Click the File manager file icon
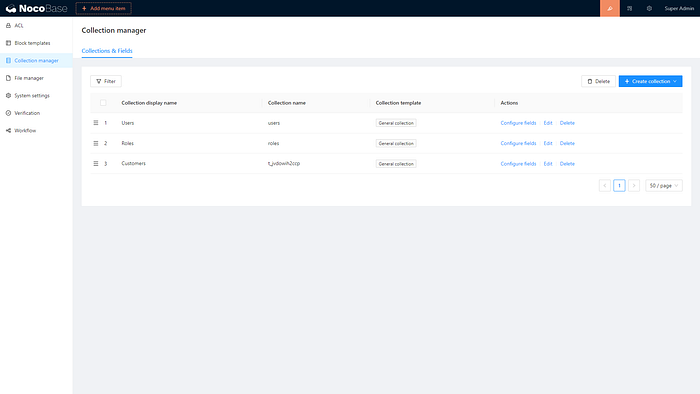This screenshot has height=394, width=700. 8,78
